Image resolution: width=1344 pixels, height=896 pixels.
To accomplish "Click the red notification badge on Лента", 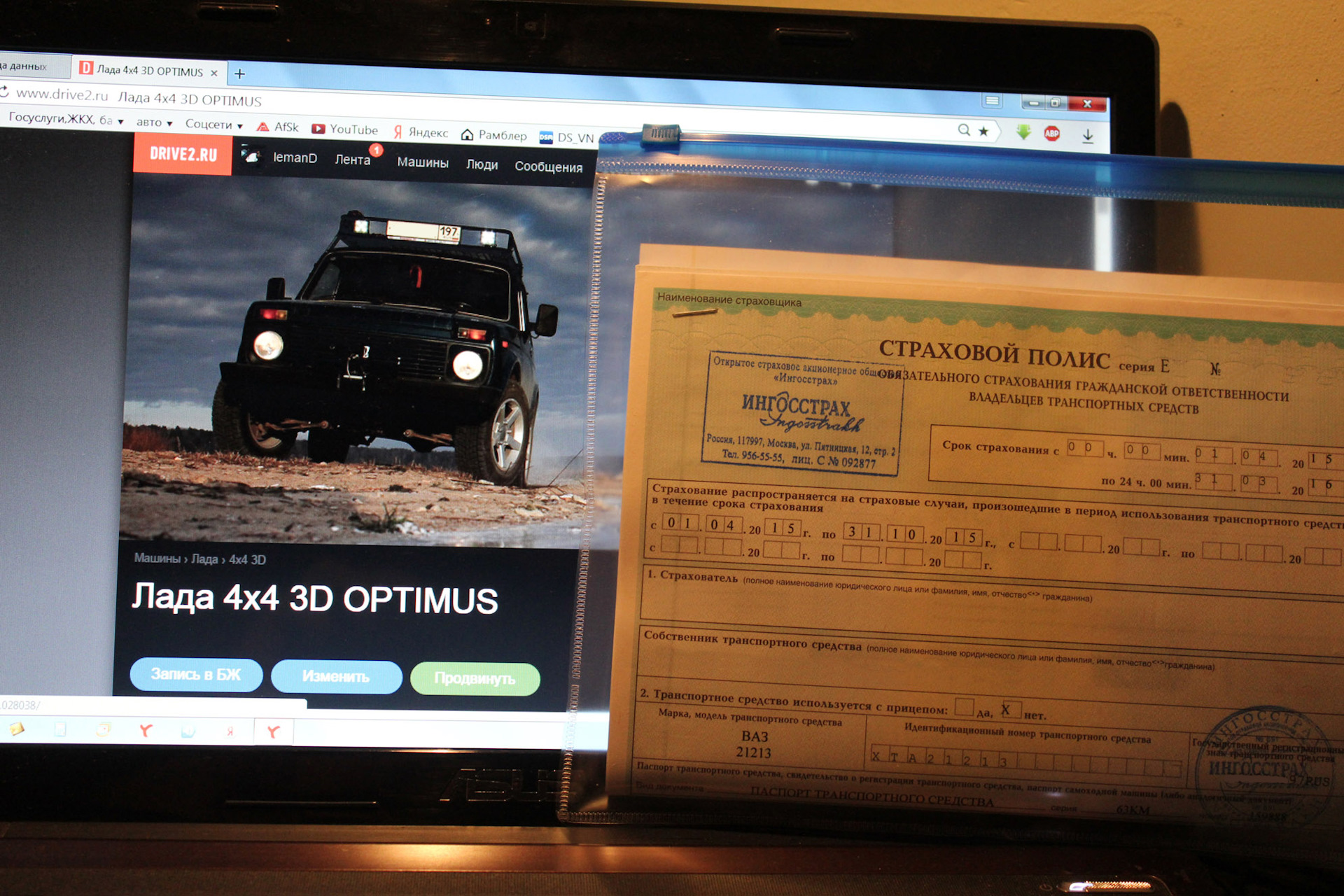I will tap(376, 150).
